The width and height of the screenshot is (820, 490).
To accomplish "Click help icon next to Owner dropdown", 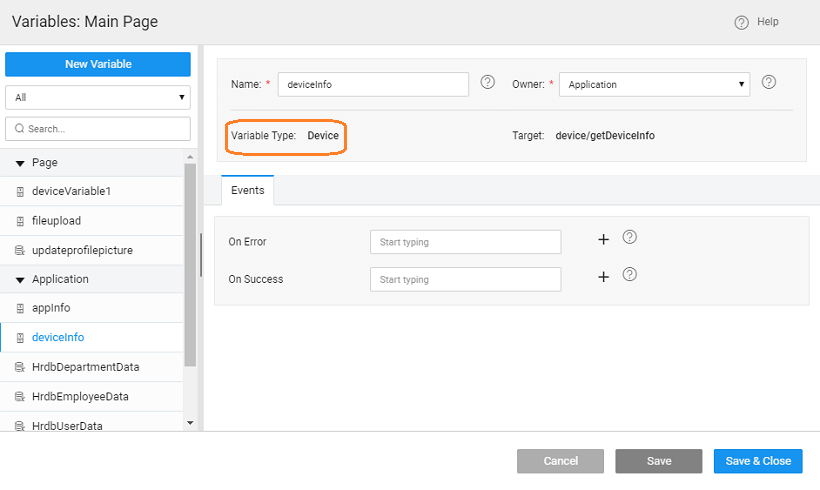I will click(x=769, y=83).
